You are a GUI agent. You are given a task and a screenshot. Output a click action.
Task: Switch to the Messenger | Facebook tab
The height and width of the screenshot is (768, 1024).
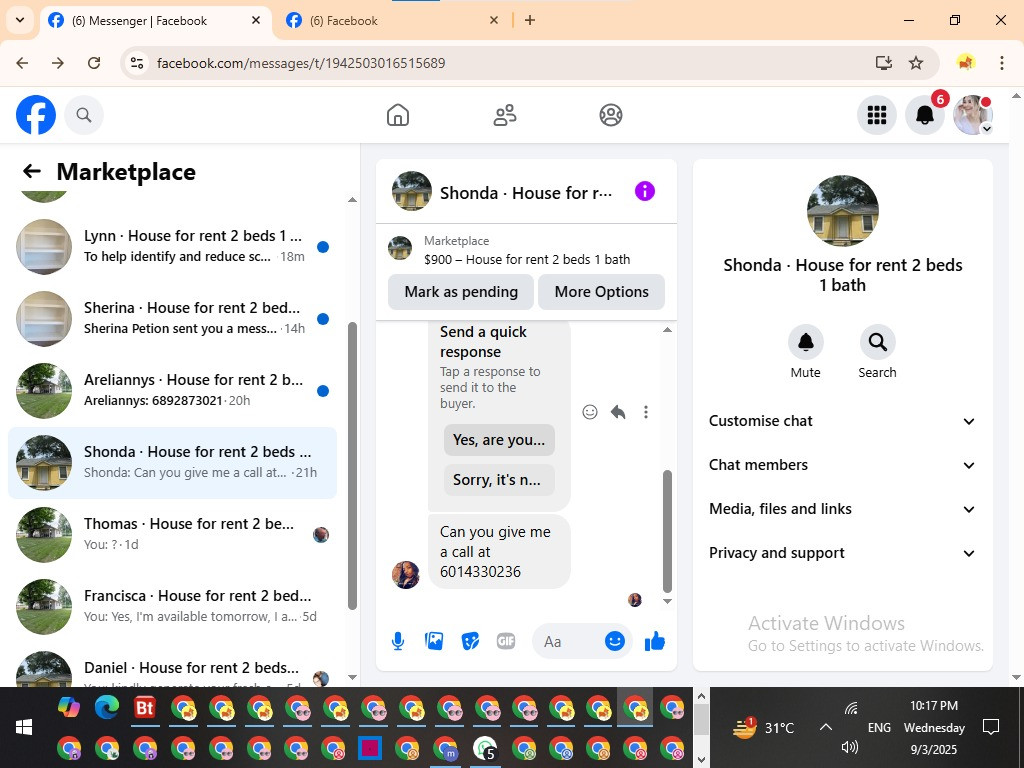pyautogui.click(x=155, y=21)
